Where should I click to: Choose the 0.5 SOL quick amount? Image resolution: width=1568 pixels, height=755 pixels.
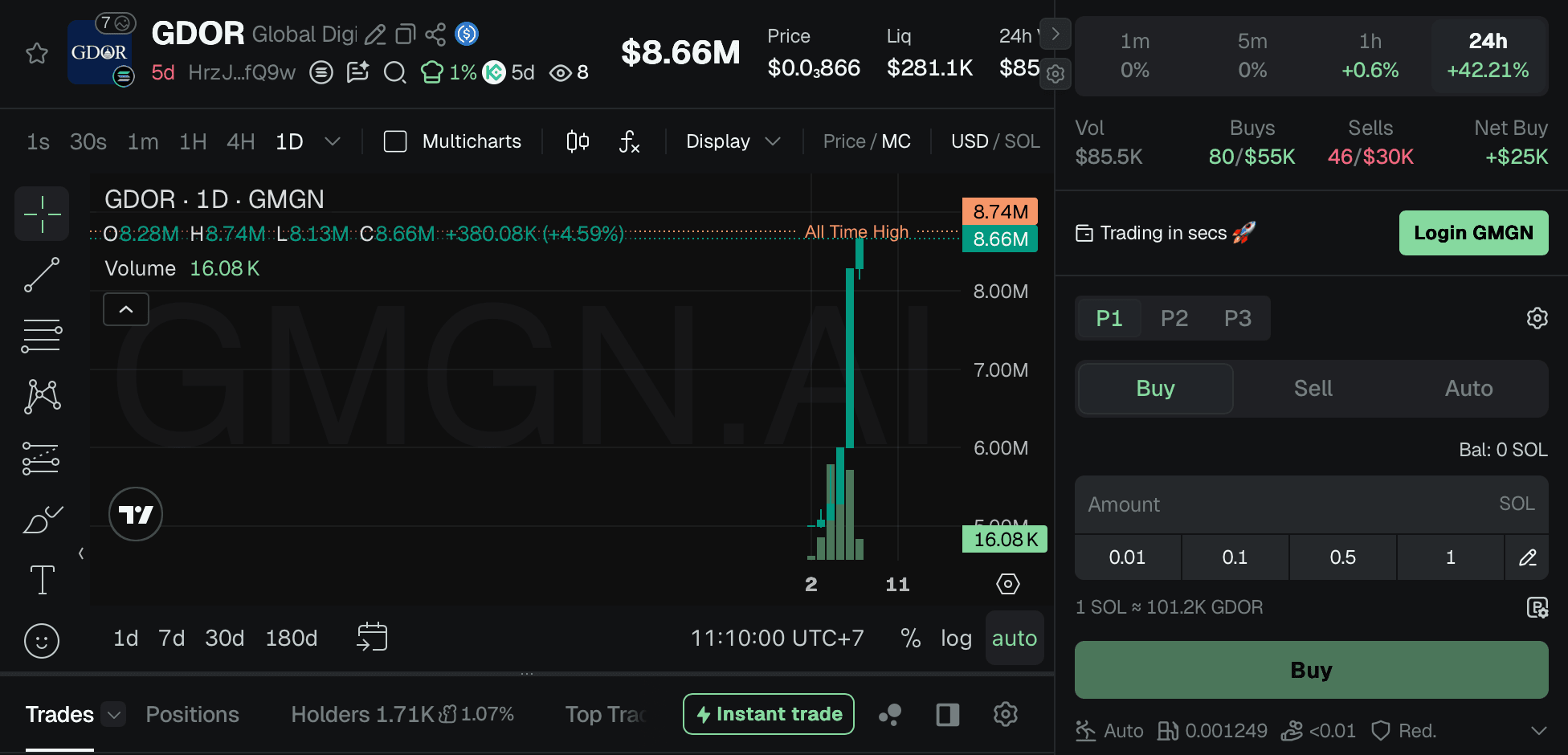1342,557
